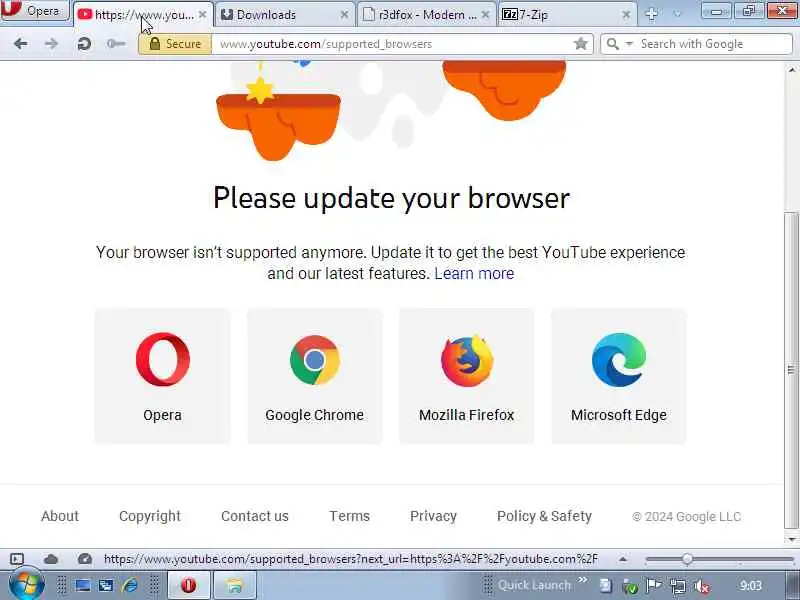Open the zoom level dropdown arrow
This screenshot has width=800, height=600.
pos(623,559)
